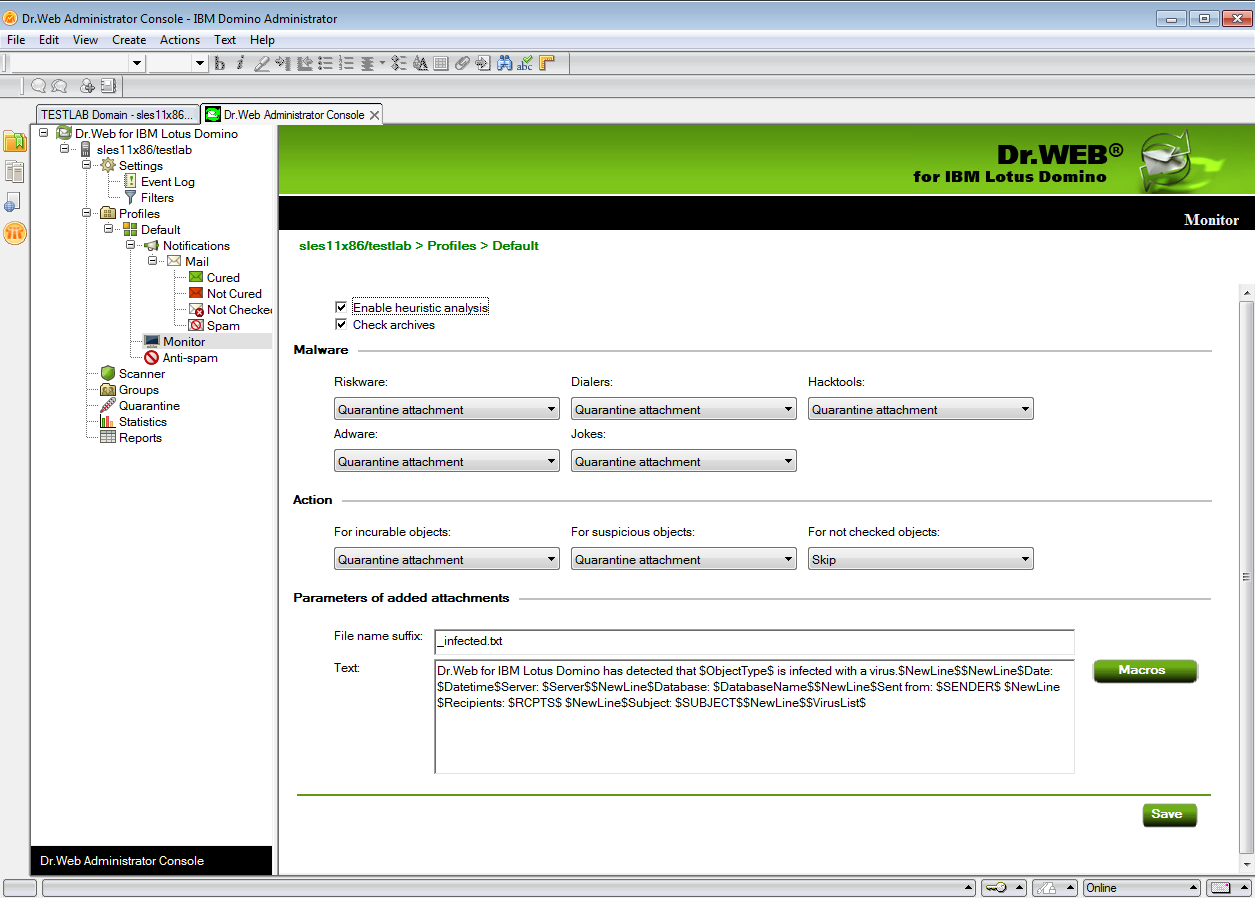Click the address book toolbar icon

coord(108,86)
